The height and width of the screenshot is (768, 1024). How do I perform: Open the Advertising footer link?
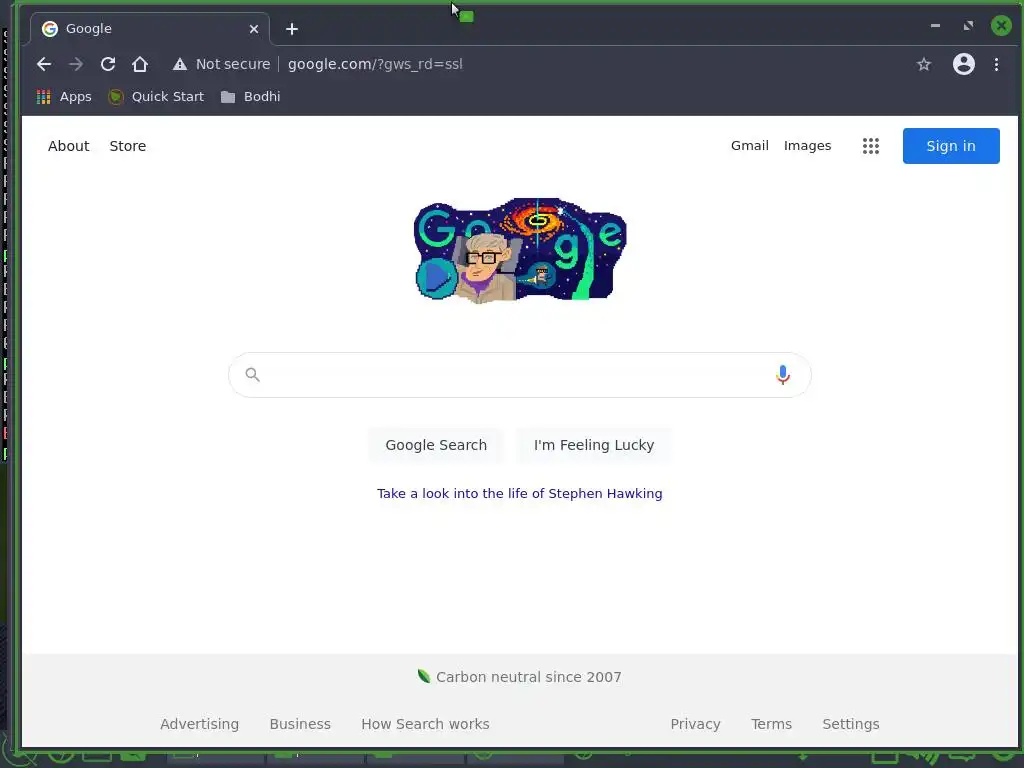tap(199, 724)
